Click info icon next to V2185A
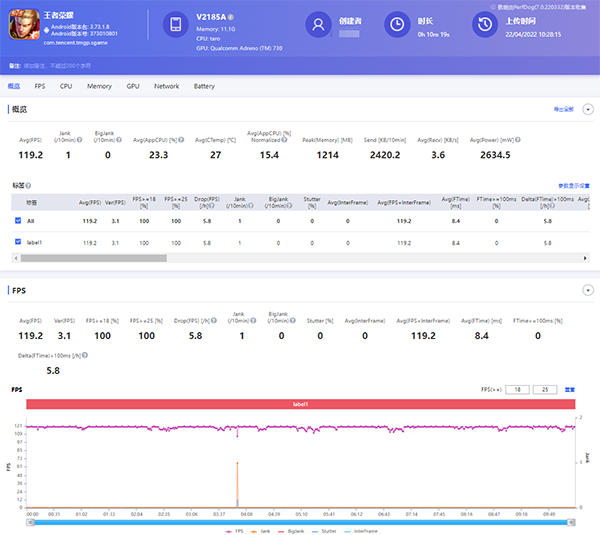Screen dimensions: 600x535 pos(232,18)
